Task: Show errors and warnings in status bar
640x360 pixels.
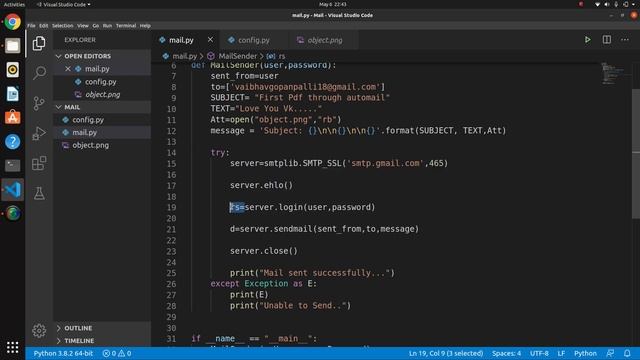Action: tap(117, 353)
